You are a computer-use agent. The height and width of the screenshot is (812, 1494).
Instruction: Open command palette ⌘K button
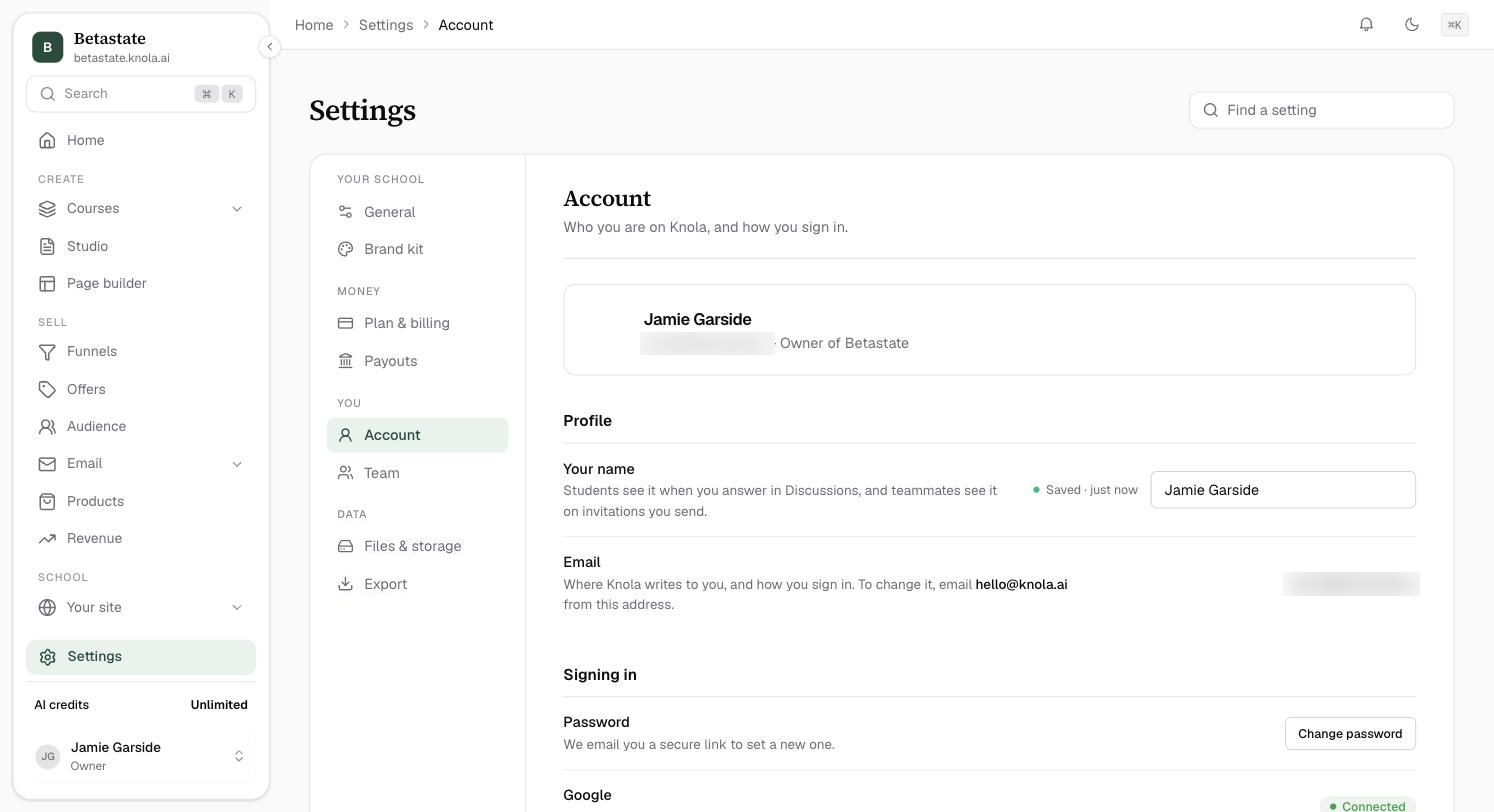(x=1455, y=25)
